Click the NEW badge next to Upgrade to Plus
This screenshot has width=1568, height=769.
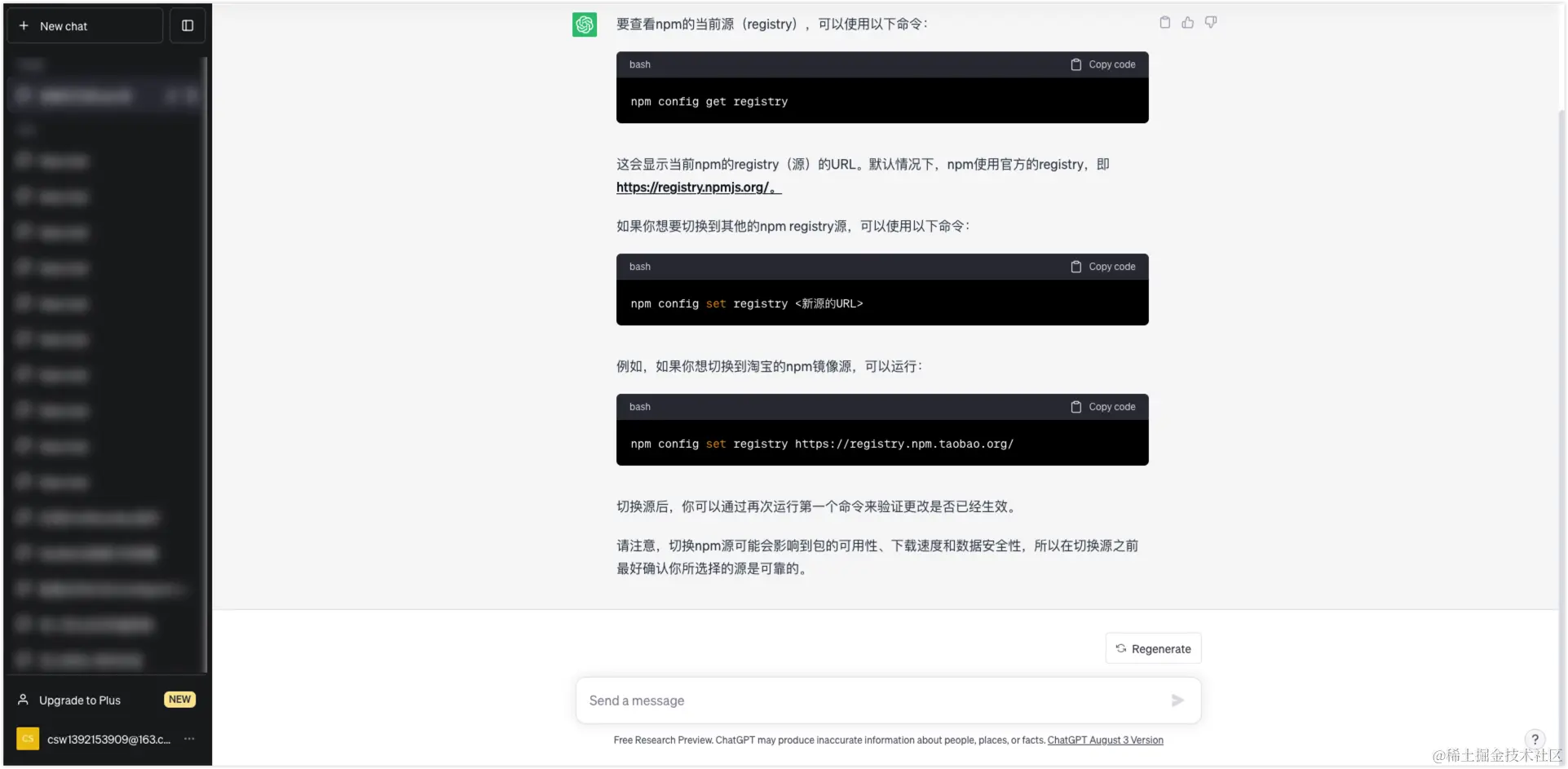click(179, 700)
